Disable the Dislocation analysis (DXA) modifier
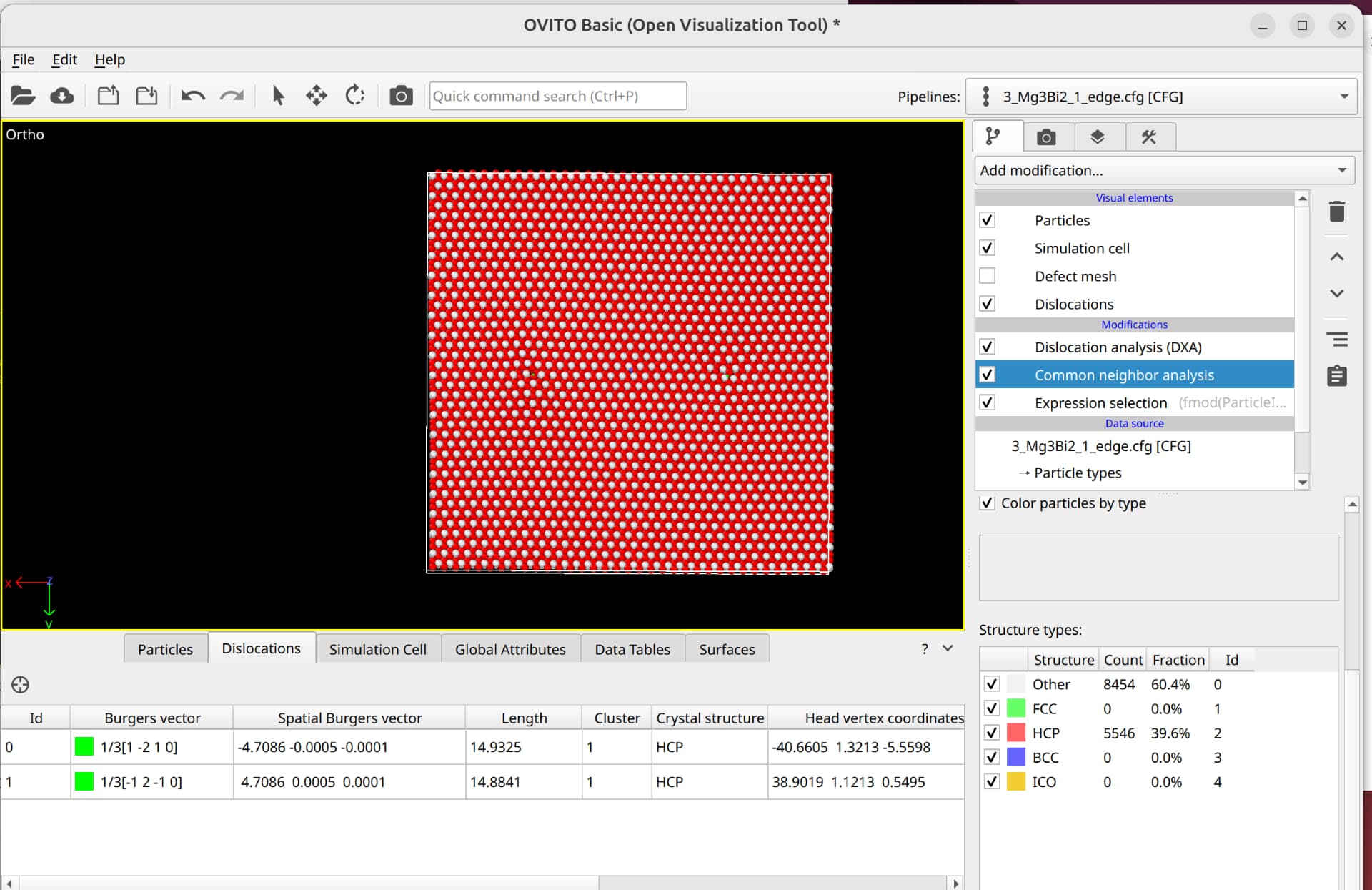The image size is (1372, 890). tap(988, 347)
